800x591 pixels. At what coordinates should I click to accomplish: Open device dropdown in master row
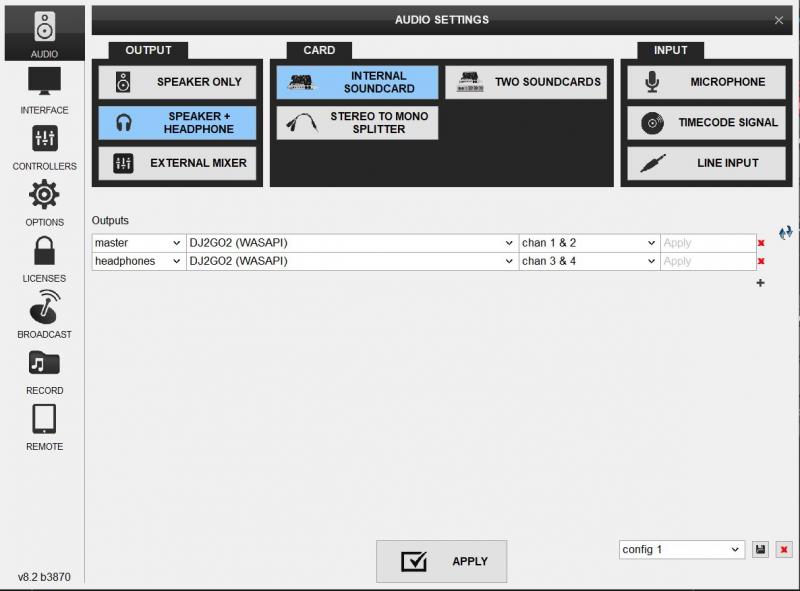pos(352,243)
